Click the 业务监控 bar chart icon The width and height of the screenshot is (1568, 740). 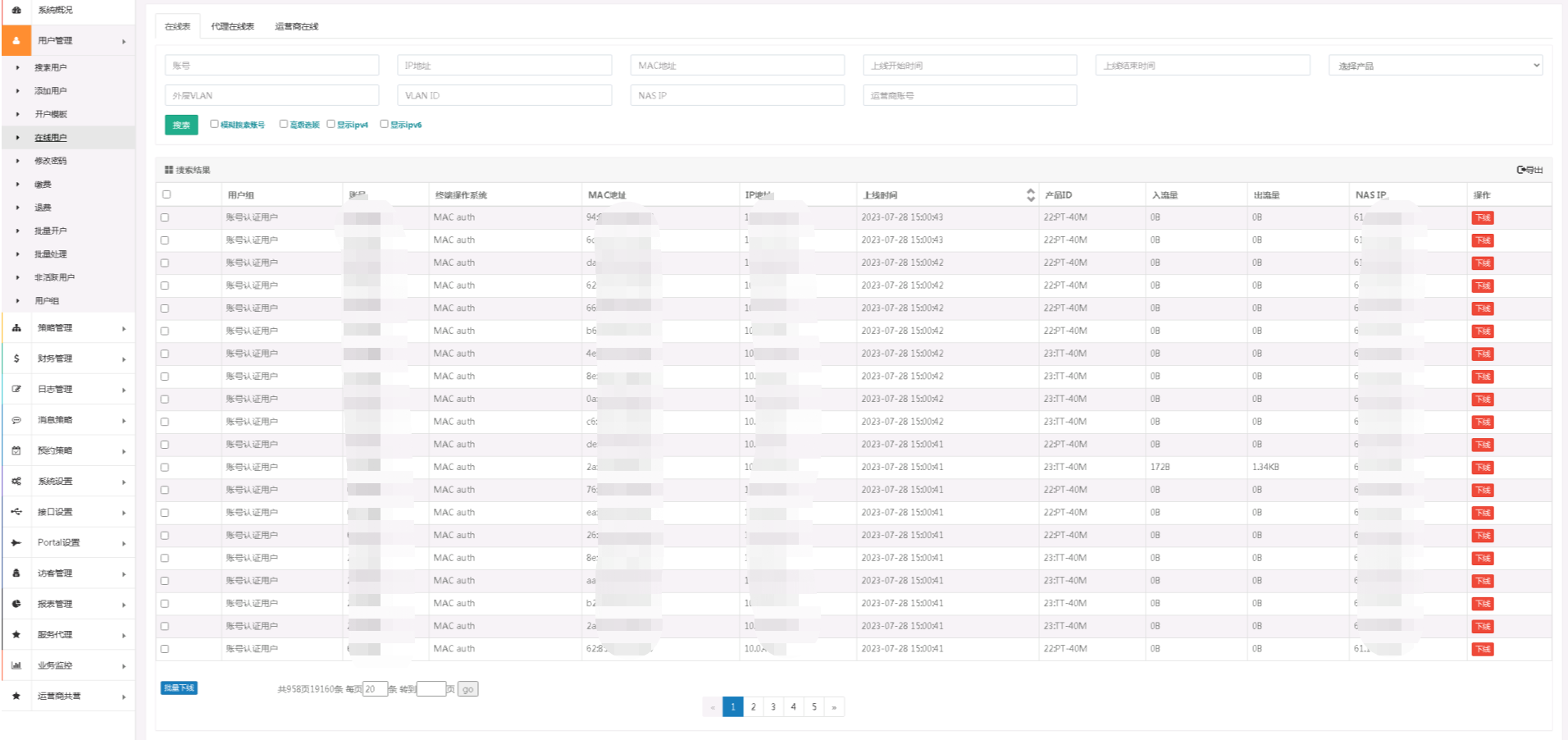(x=16, y=665)
